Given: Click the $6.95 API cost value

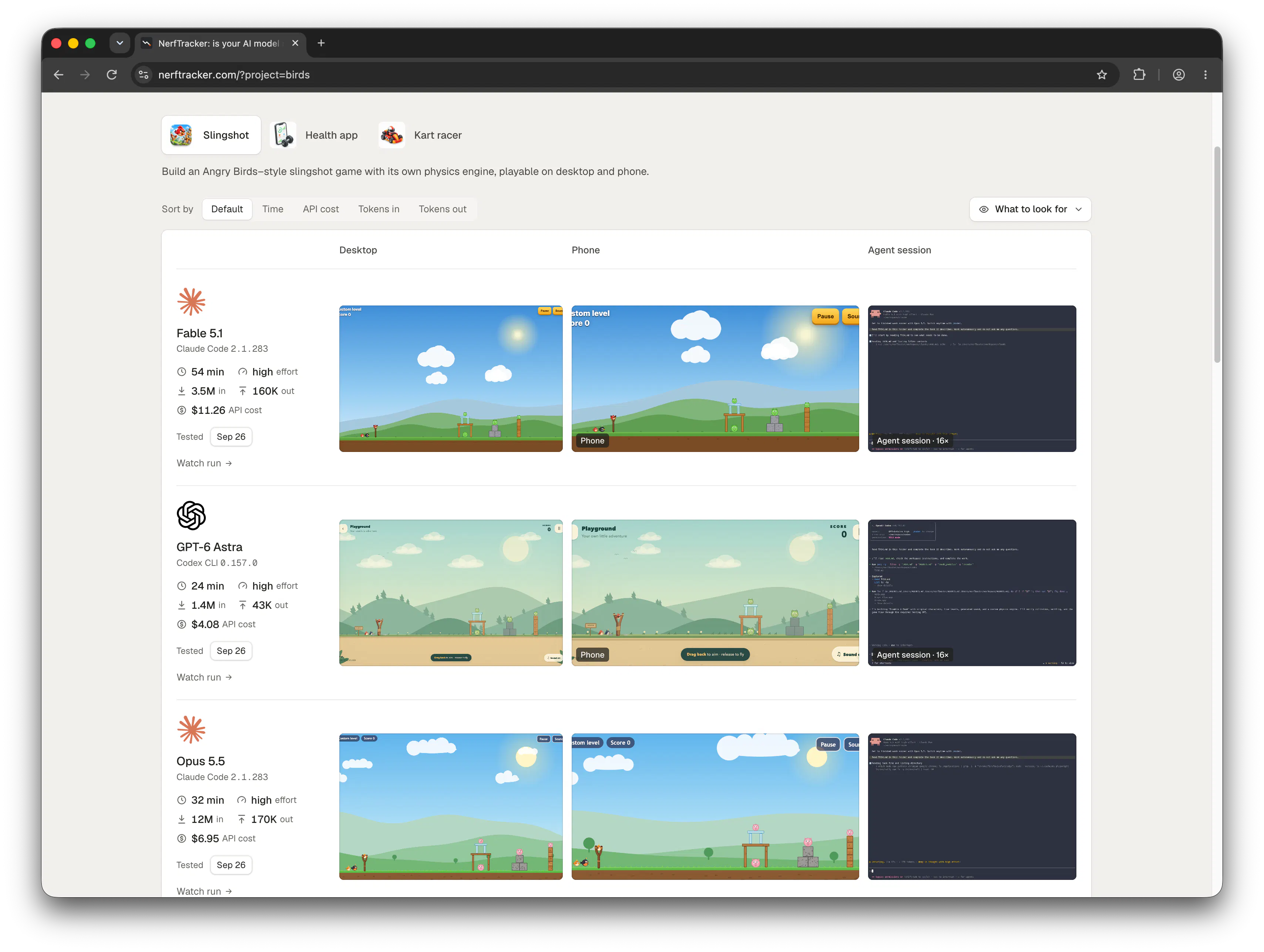Looking at the screenshot, I should 205,838.
